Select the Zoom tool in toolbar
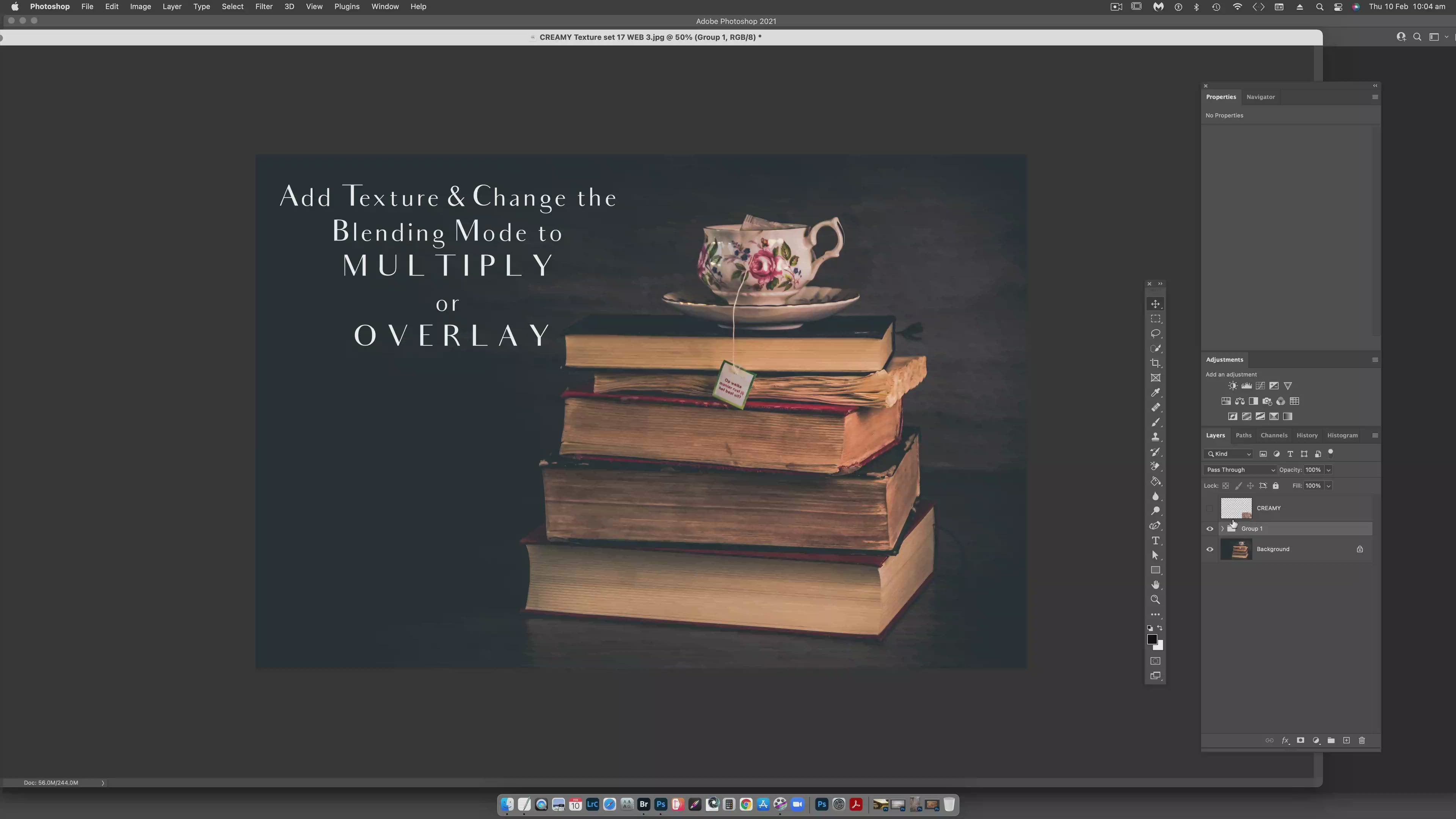Screen dimensions: 1456x819 point(1155,600)
